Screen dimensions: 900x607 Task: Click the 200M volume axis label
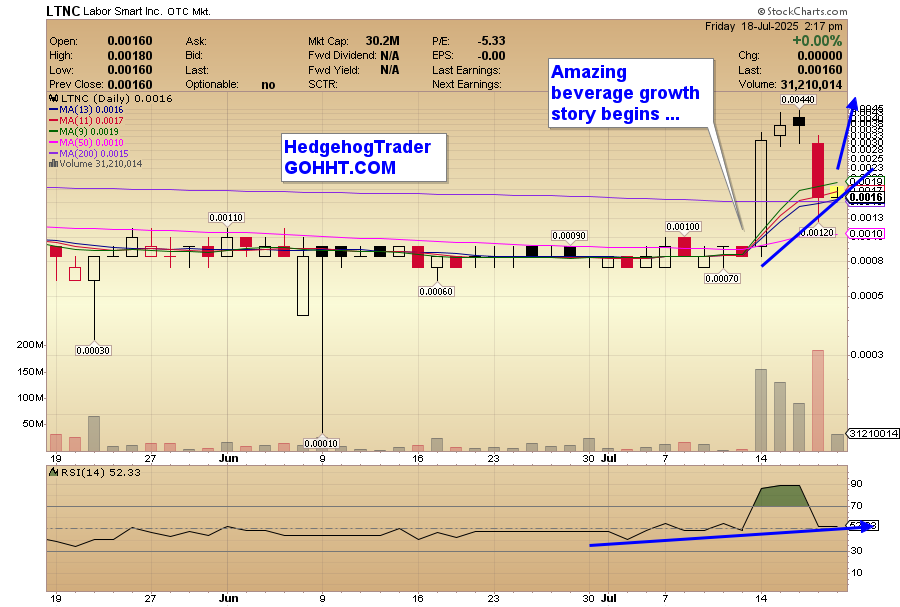pyautogui.click(x=30, y=344)
